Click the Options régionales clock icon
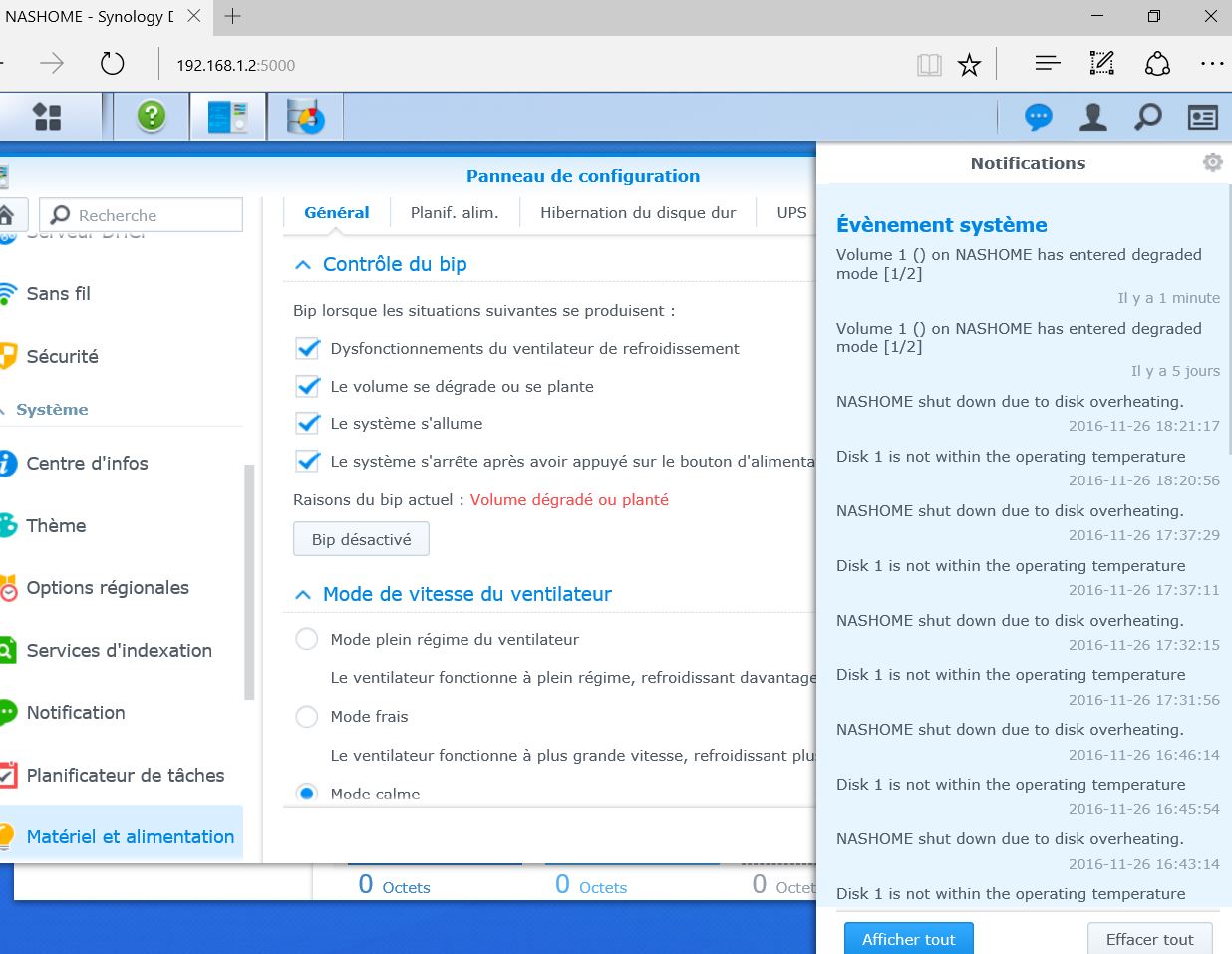The image size is (1232, 954). (8, 588)
